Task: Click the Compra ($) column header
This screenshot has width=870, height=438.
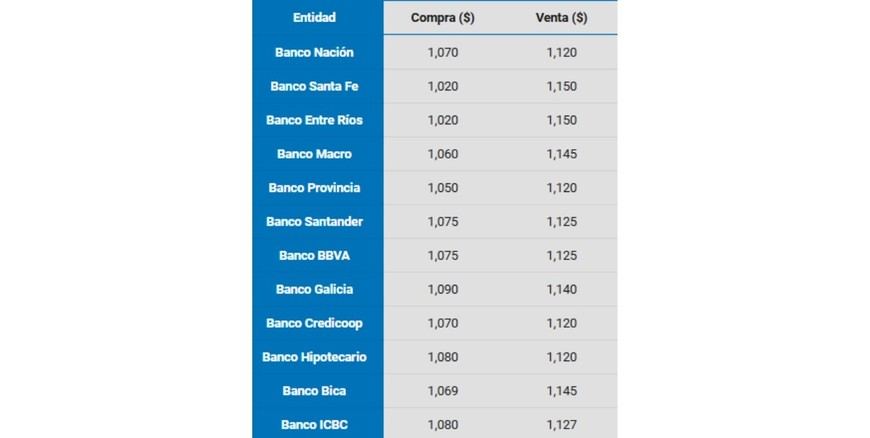Action: [442, 18]
